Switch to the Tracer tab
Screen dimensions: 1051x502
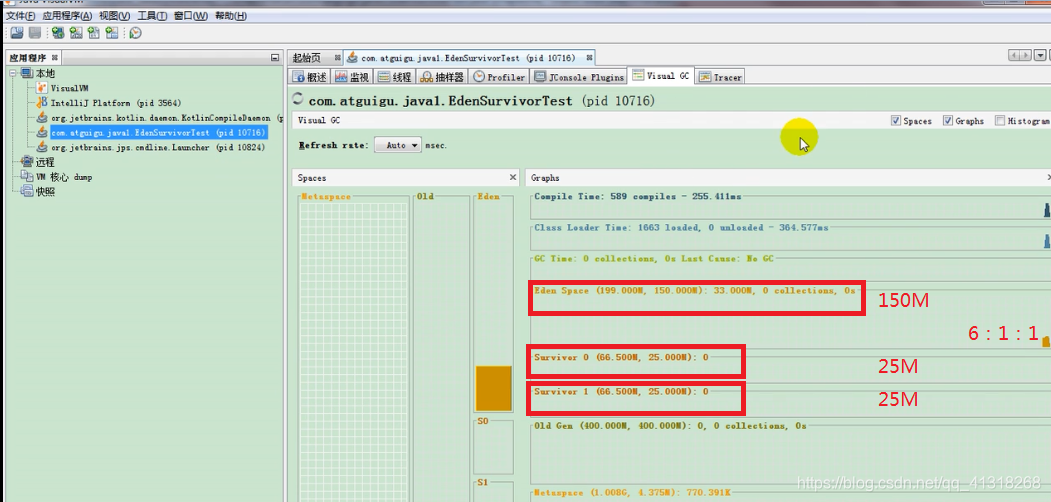coord(720,77)
